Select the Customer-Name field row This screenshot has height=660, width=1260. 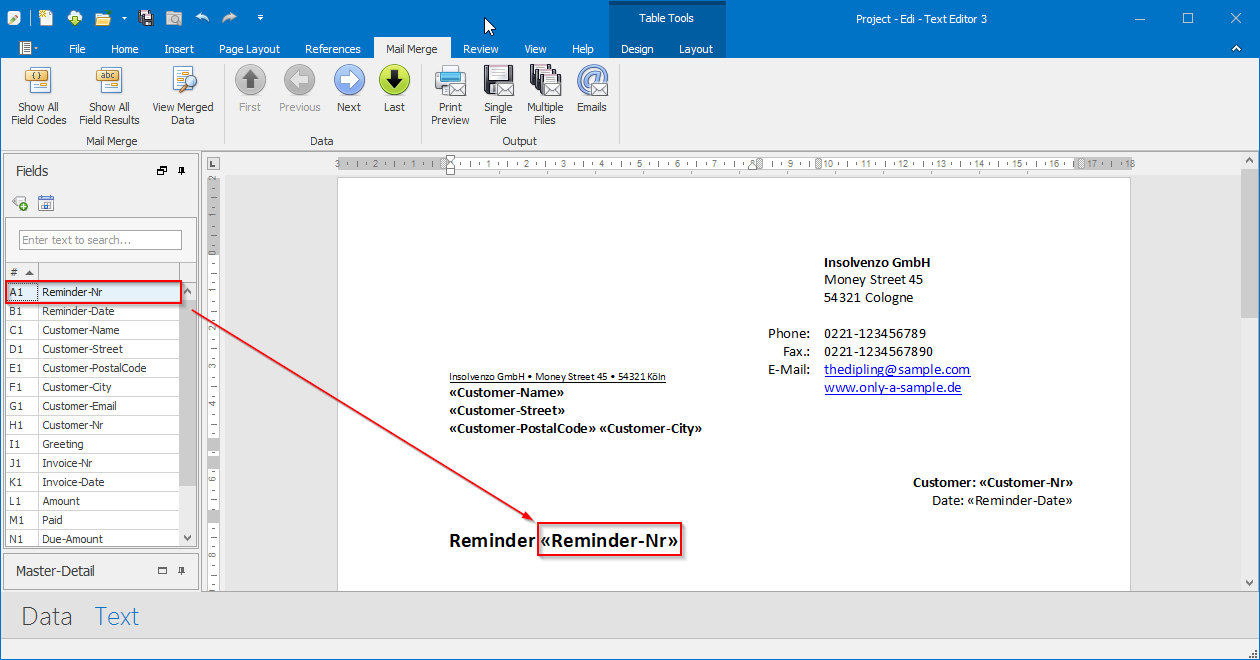click(92, 330)
